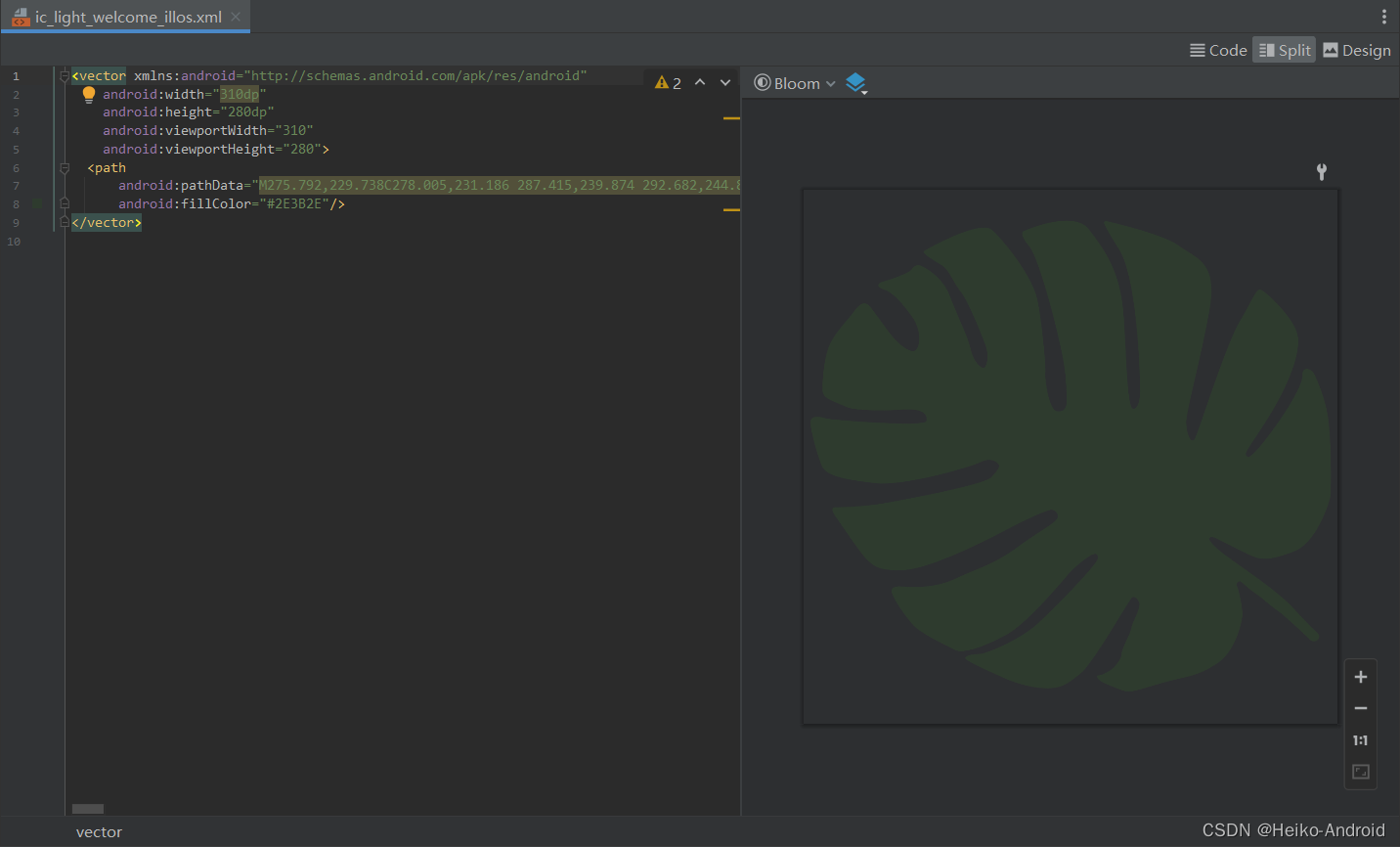
Task: Select the ic_light_welcome_illos.xml tab
Action: click(127, 17)
